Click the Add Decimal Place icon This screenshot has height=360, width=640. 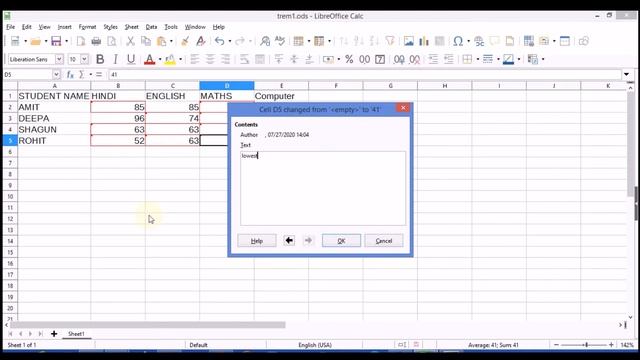point(399,59)
